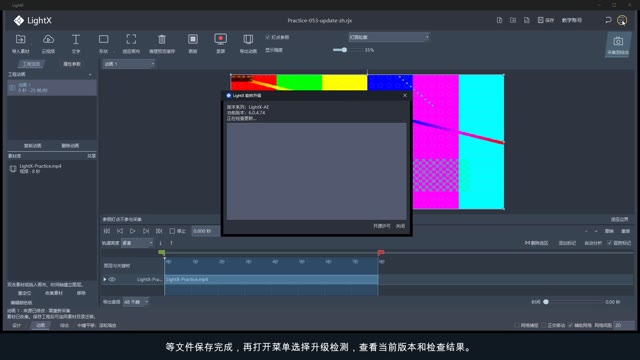Click the artboard square toolbar icon
This screenshot has height=360, width=640.
coord(193,40)
